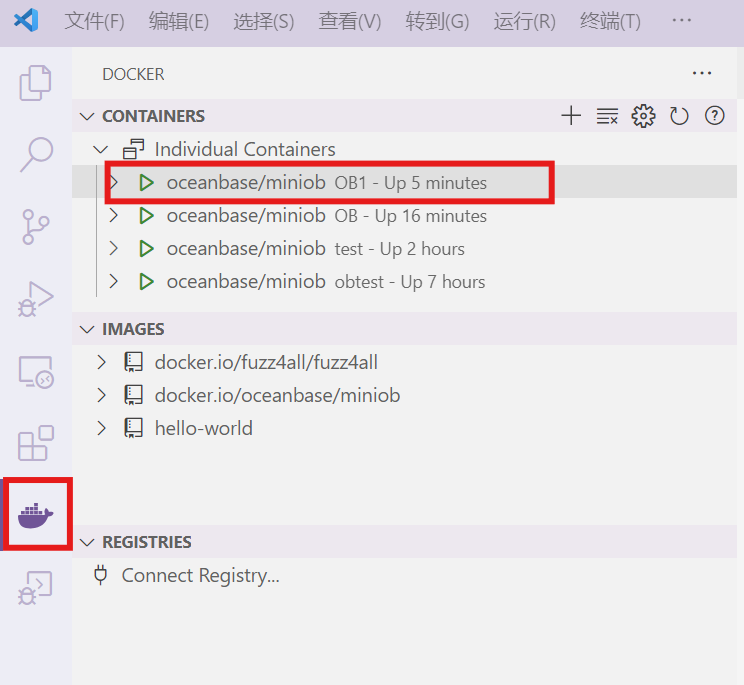Expand the obtest container row
744x685 pixels.
pyautogui.click(x=113, y=282)
